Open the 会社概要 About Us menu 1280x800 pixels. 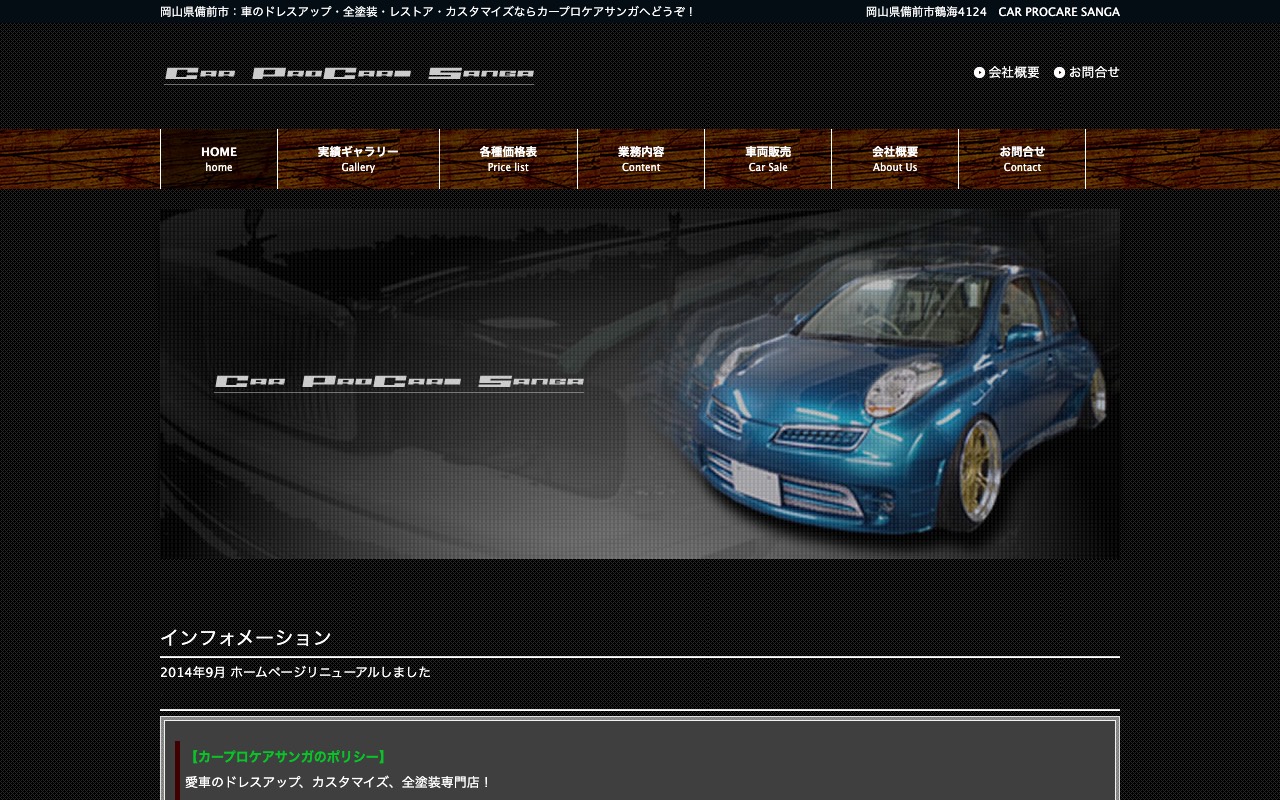coord(895,159)
